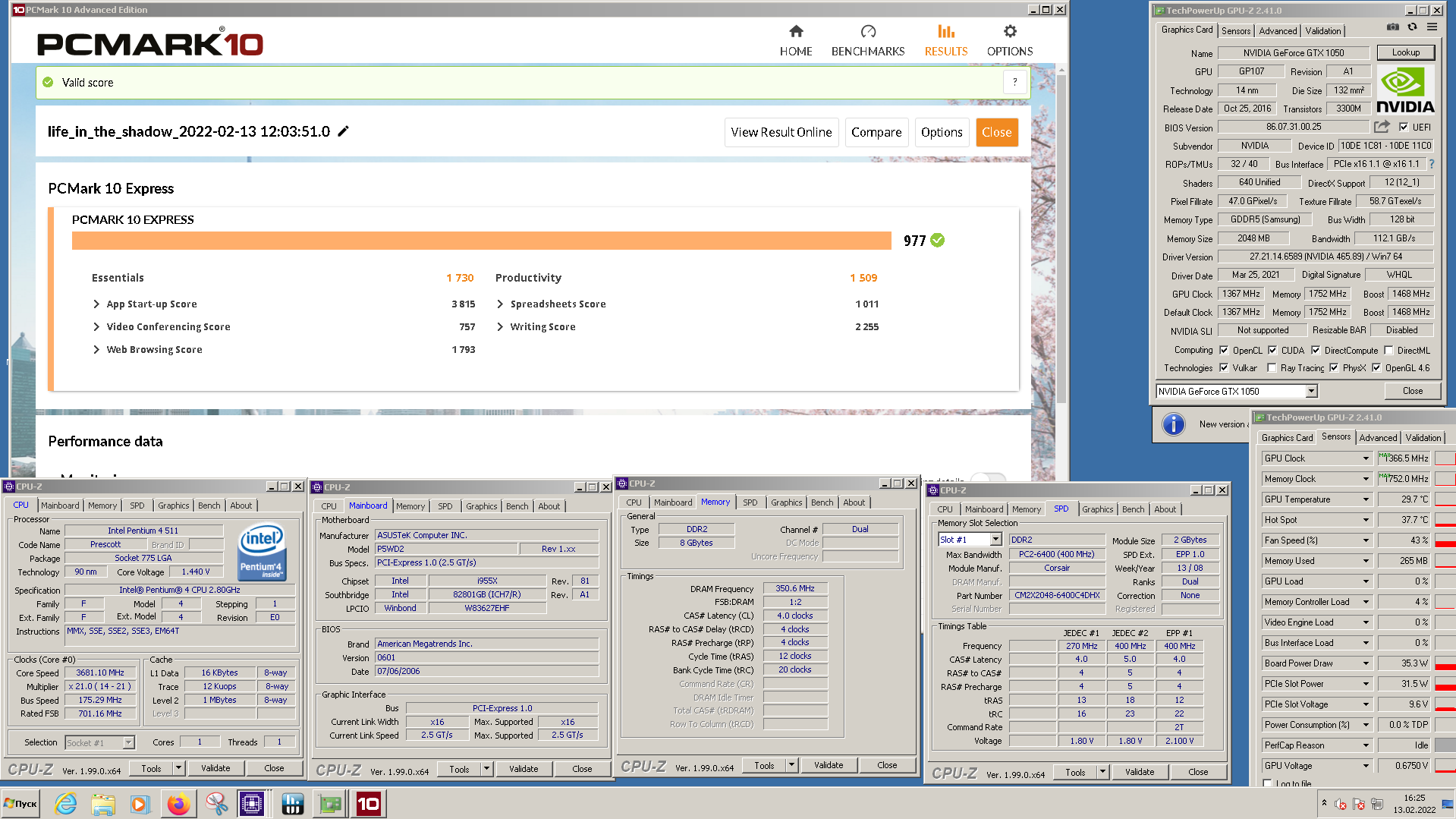Expand the Writing Score row
The image size is (1456, 819).
point(500,326)
